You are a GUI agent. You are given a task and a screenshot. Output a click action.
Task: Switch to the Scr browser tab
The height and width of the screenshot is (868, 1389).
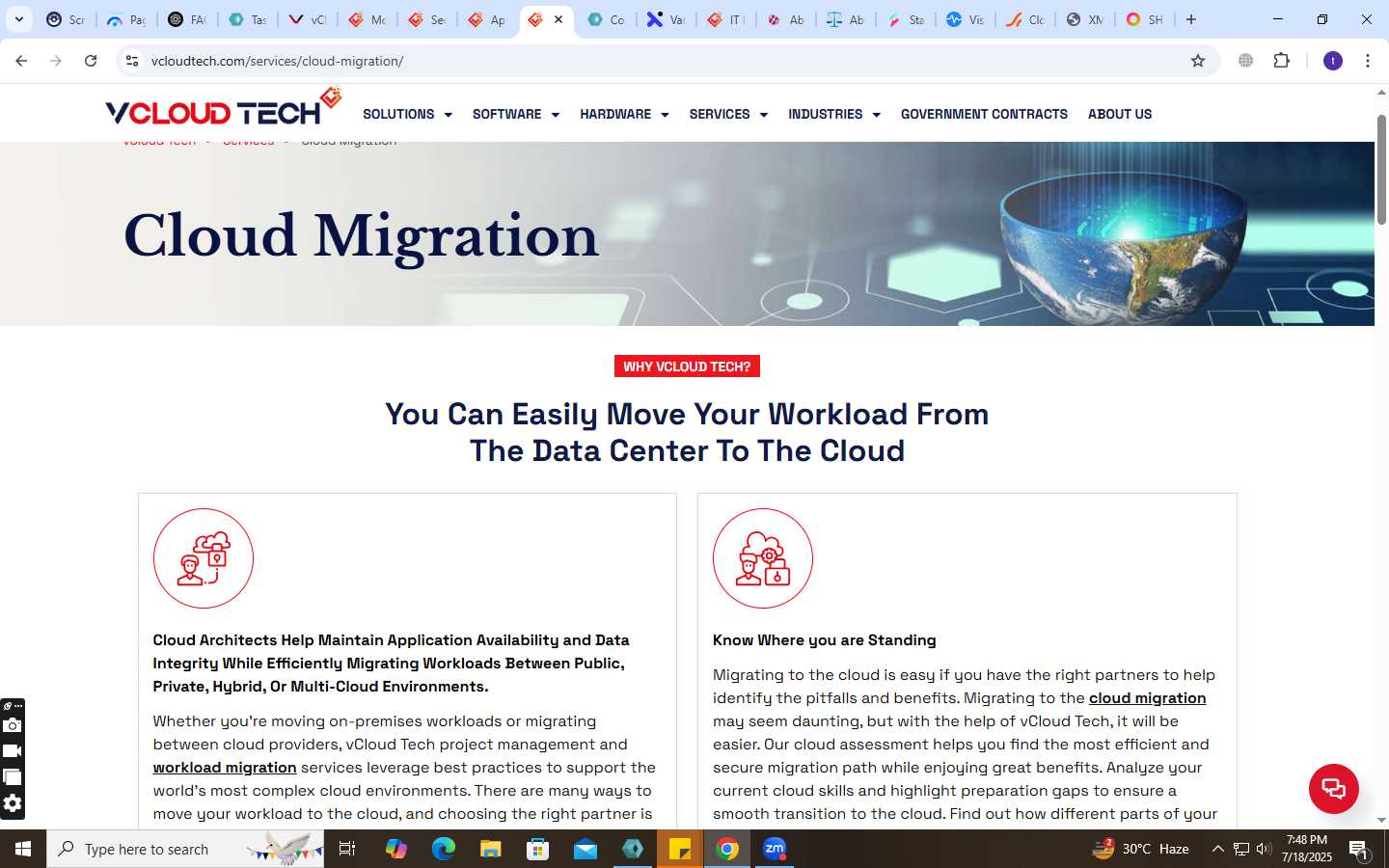[x=66, y=19]
